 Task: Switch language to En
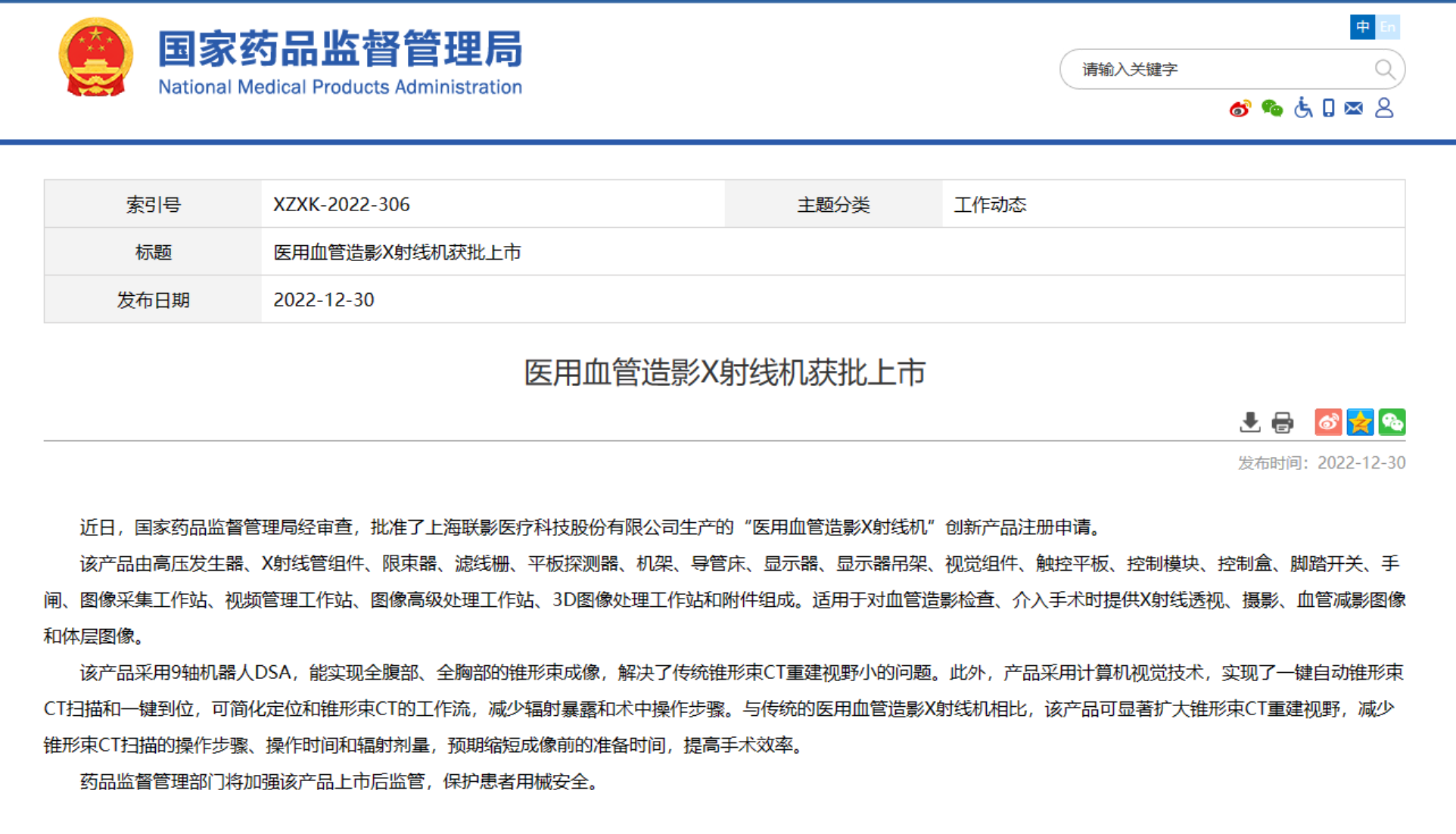[x=1388, y=27]
